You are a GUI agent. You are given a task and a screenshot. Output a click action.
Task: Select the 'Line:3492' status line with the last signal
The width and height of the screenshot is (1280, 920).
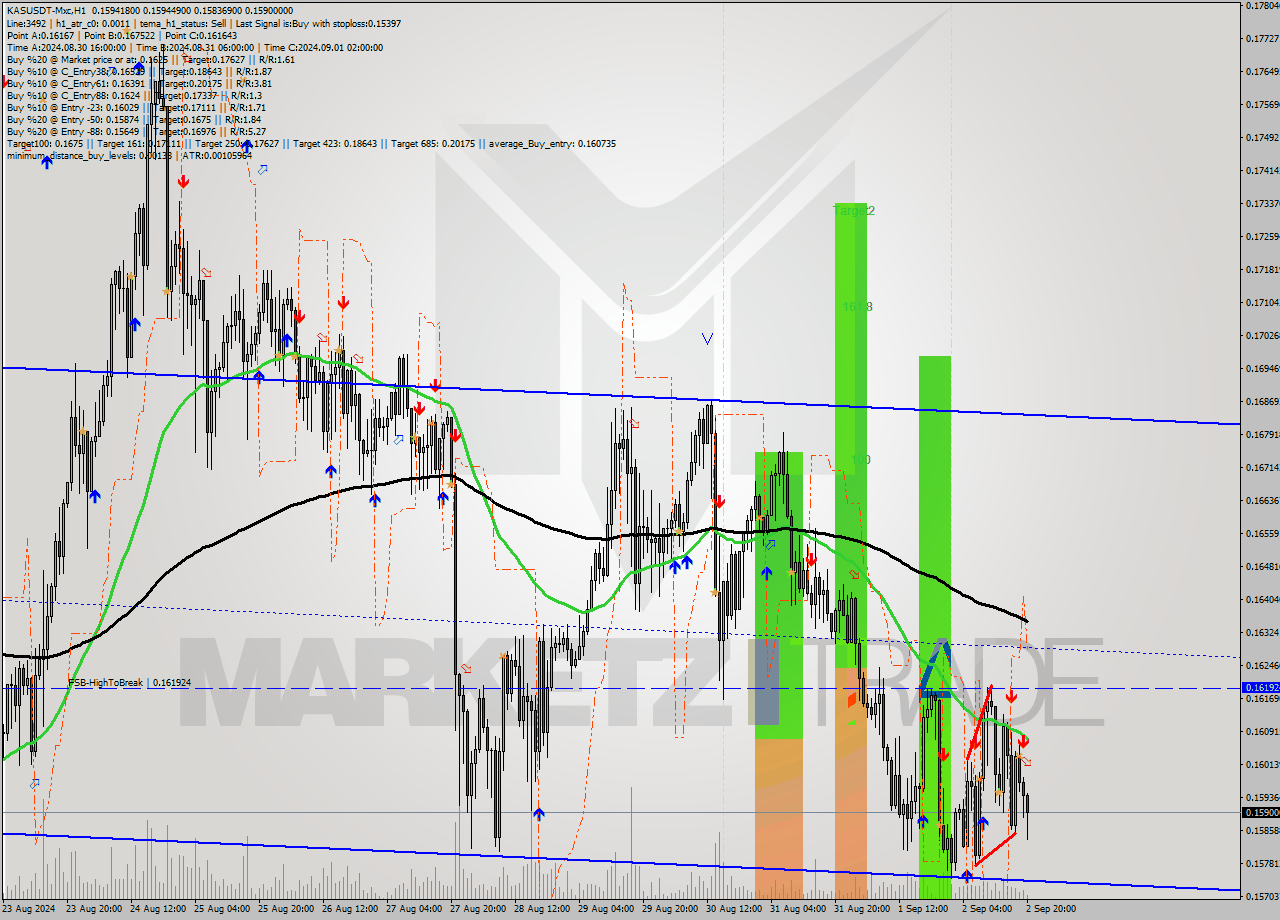click(203, 23)
